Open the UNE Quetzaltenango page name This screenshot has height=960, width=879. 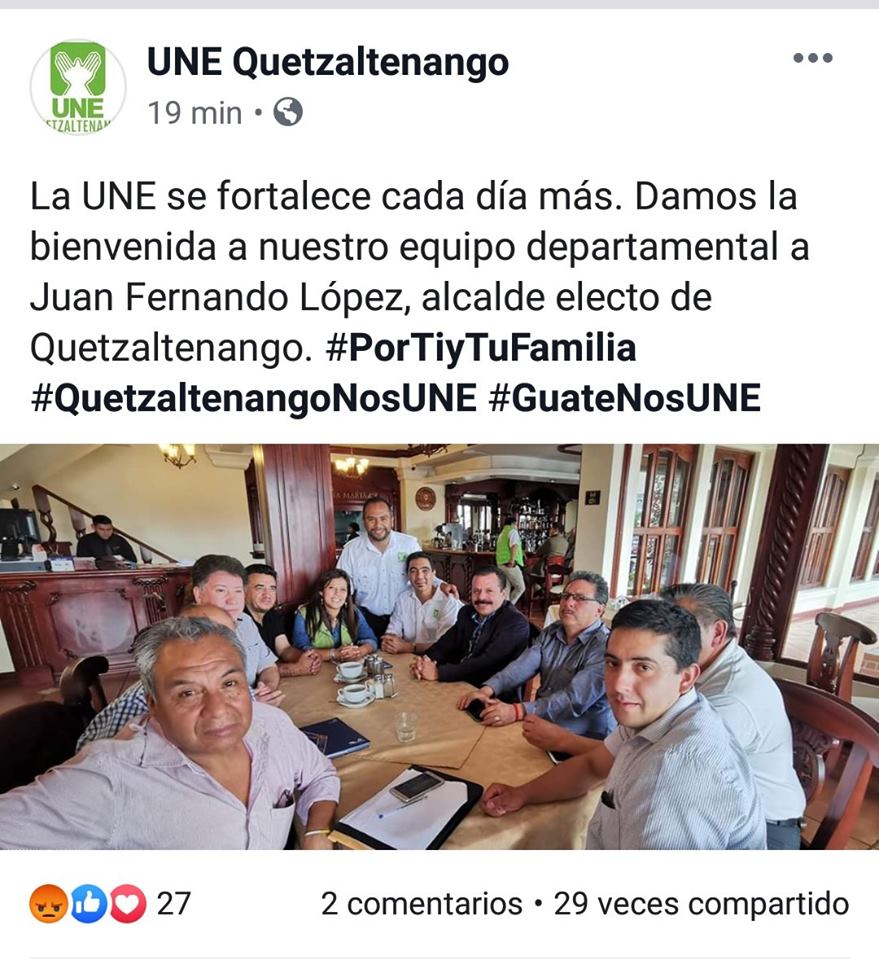pos(328,62)
